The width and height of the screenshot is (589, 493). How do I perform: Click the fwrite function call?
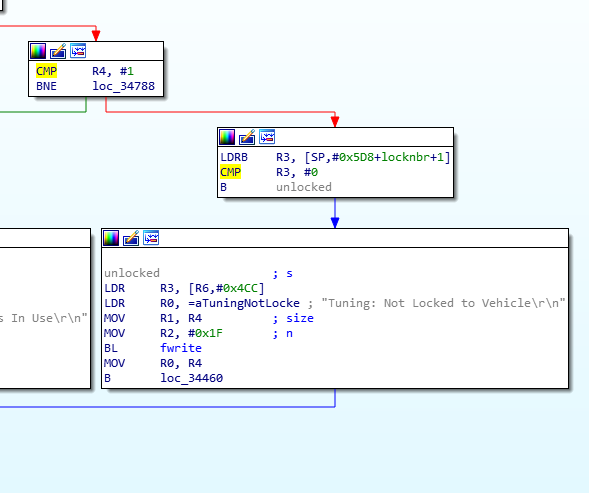click(x=181, y=348)
